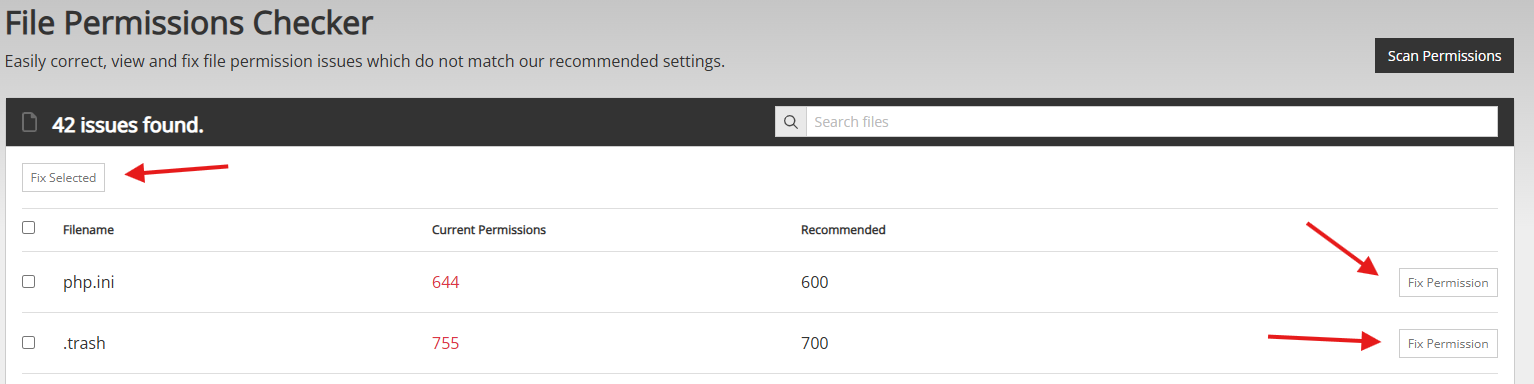Click the Current Permissions column header
The height and width of the screenshot is (384, 1534).
pos(489,230)
